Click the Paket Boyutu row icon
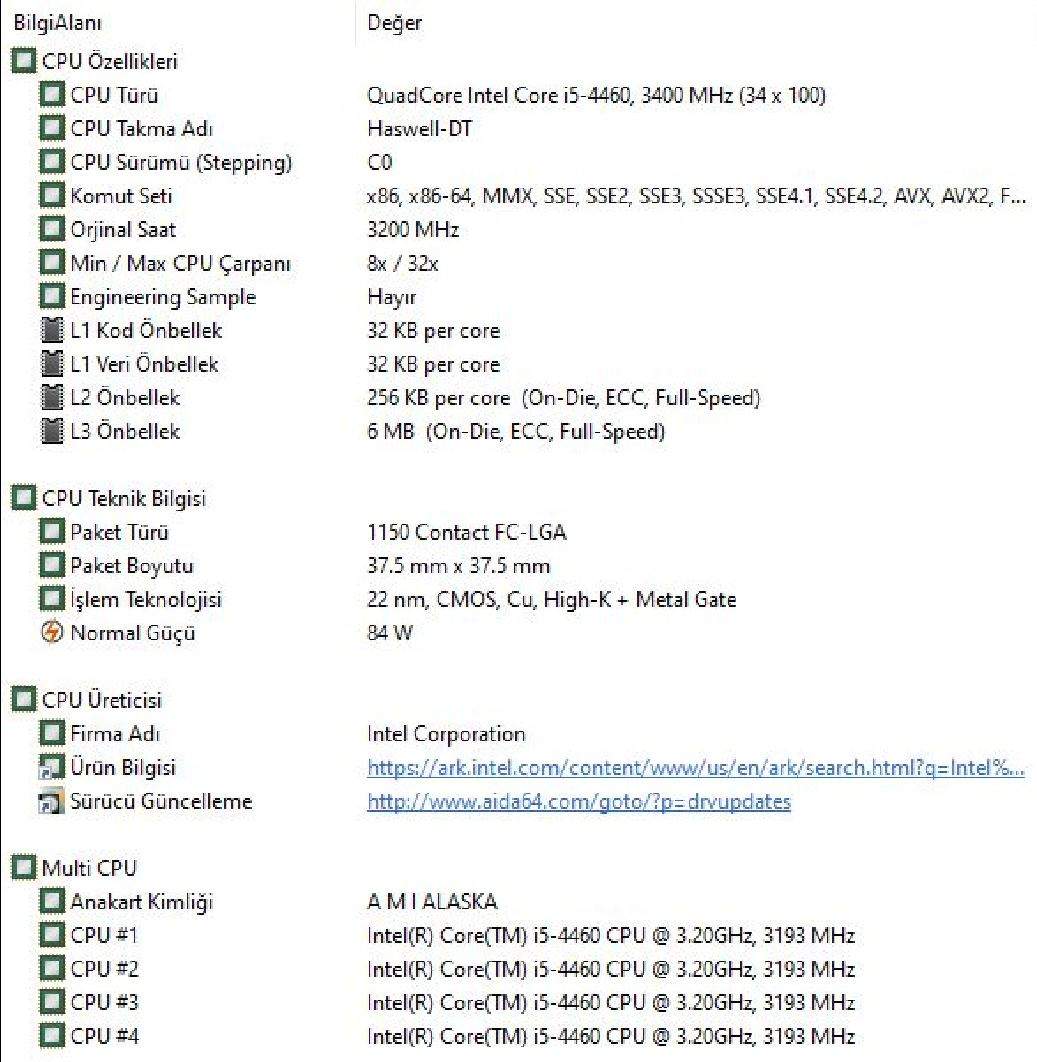Viewport: 1037px width, 1062px height. click(52, 565)
